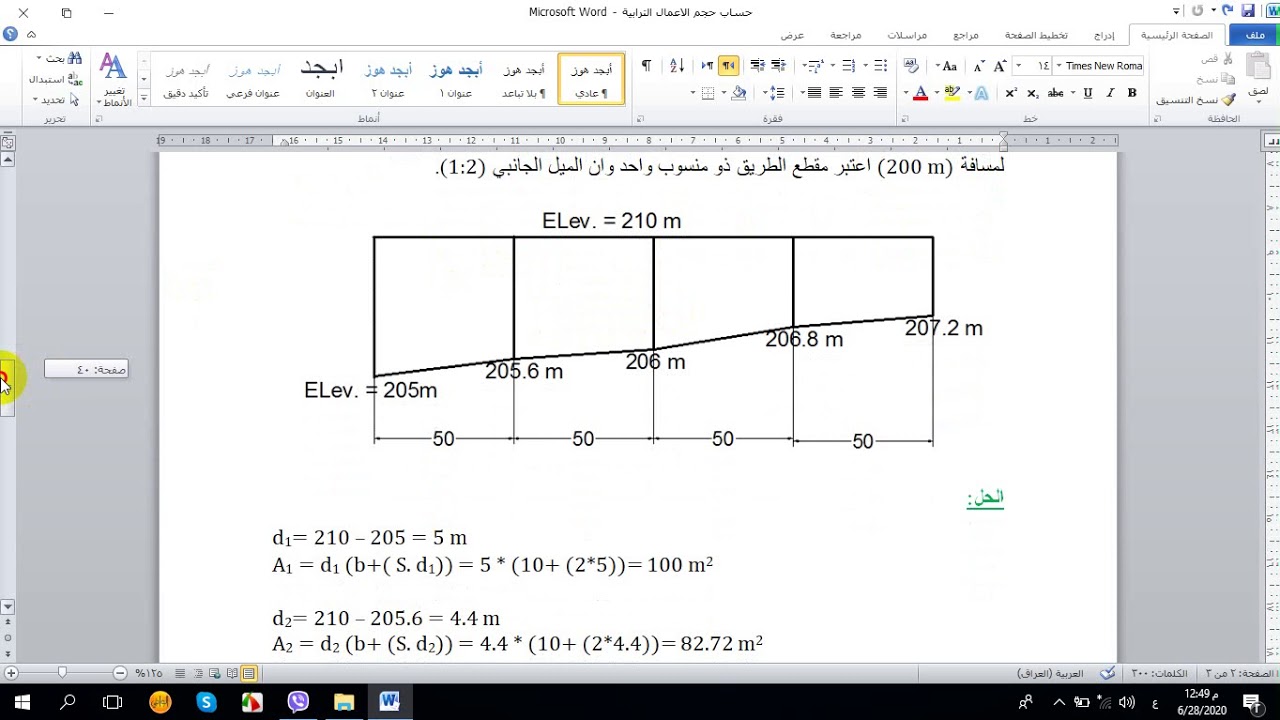Expand the styles gallery More arrow
Screen dimensions: 1280x720
pos(144,97)
